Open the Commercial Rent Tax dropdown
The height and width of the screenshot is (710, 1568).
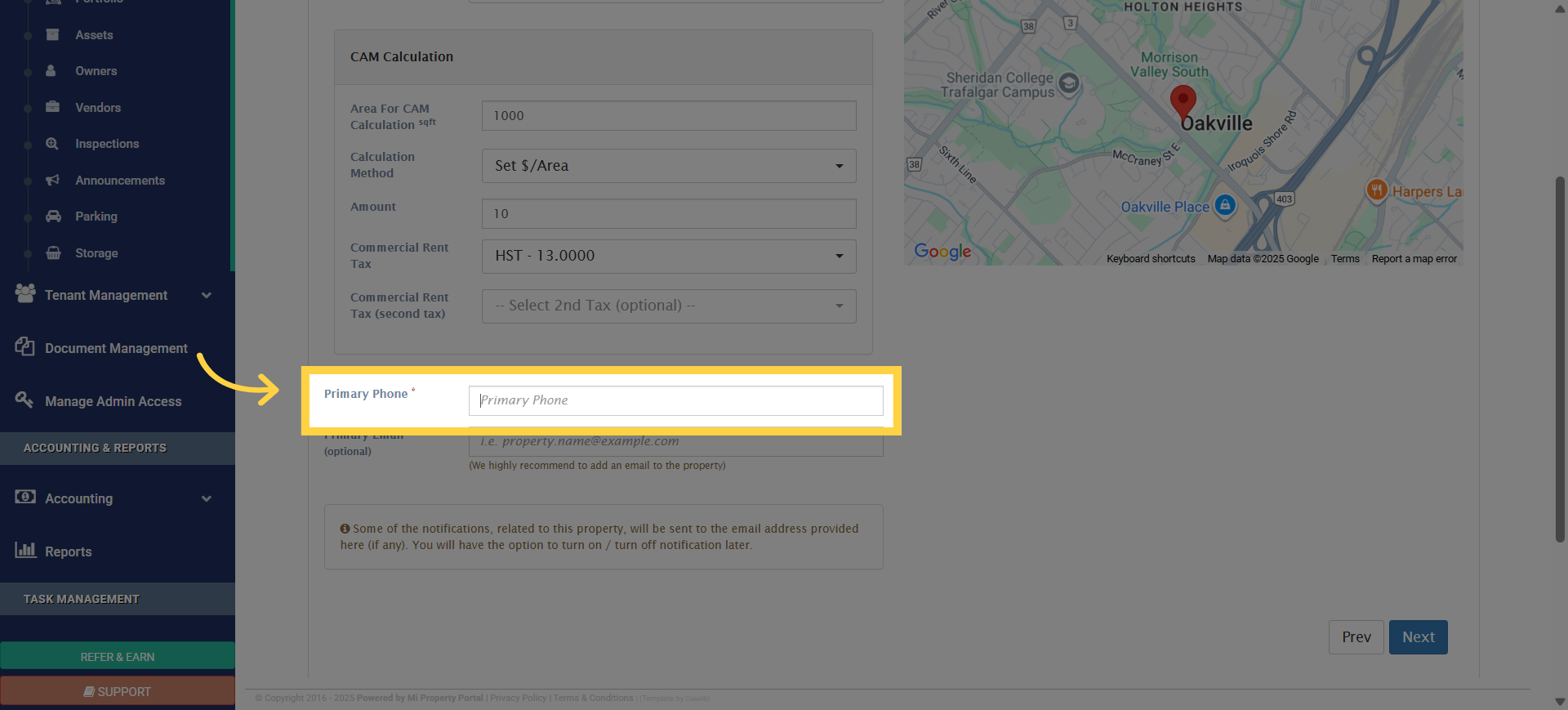pyautogui.click(x=668, y=256)
